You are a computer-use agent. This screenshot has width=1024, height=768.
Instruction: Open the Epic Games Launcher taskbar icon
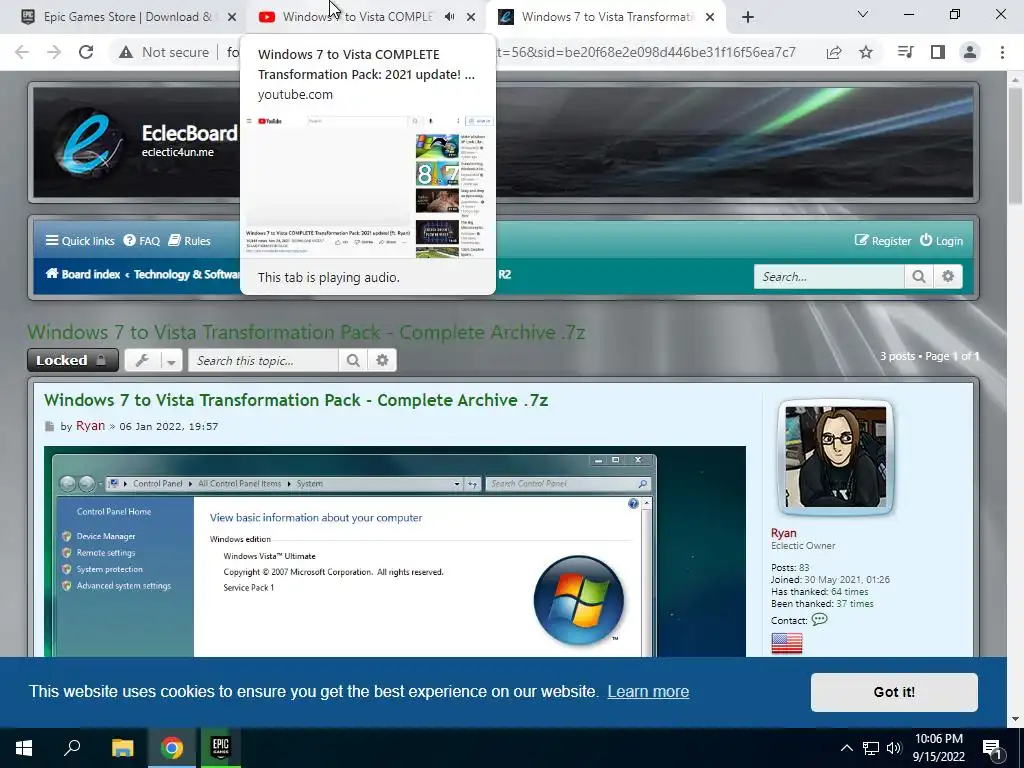[x=220, y=748]
